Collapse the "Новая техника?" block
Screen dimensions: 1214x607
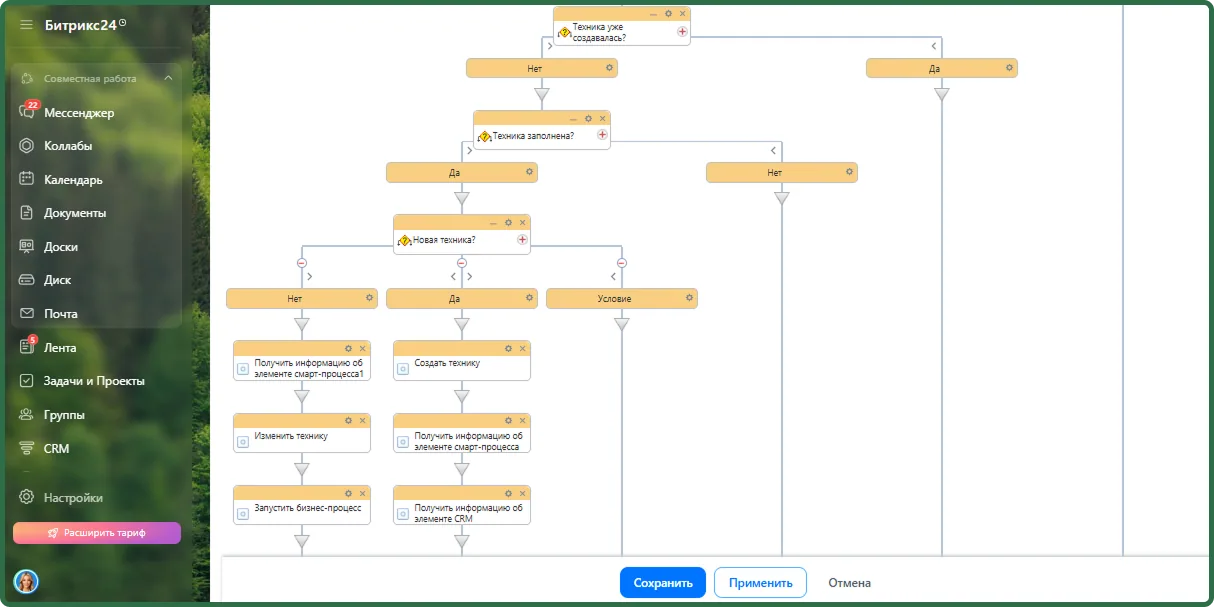(493, 222)
